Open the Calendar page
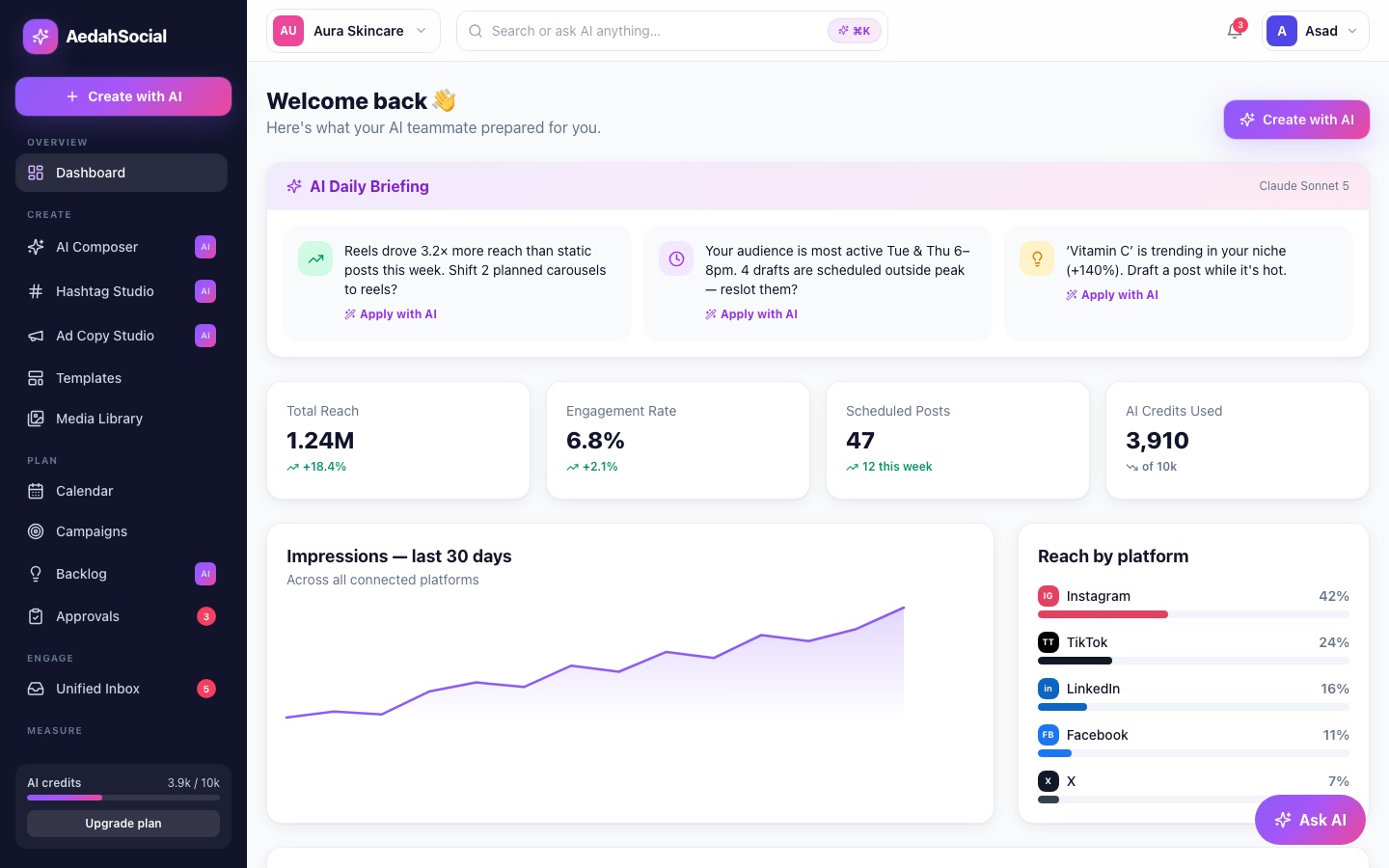Screen dimensions: 1389x868 click(122, 491)
